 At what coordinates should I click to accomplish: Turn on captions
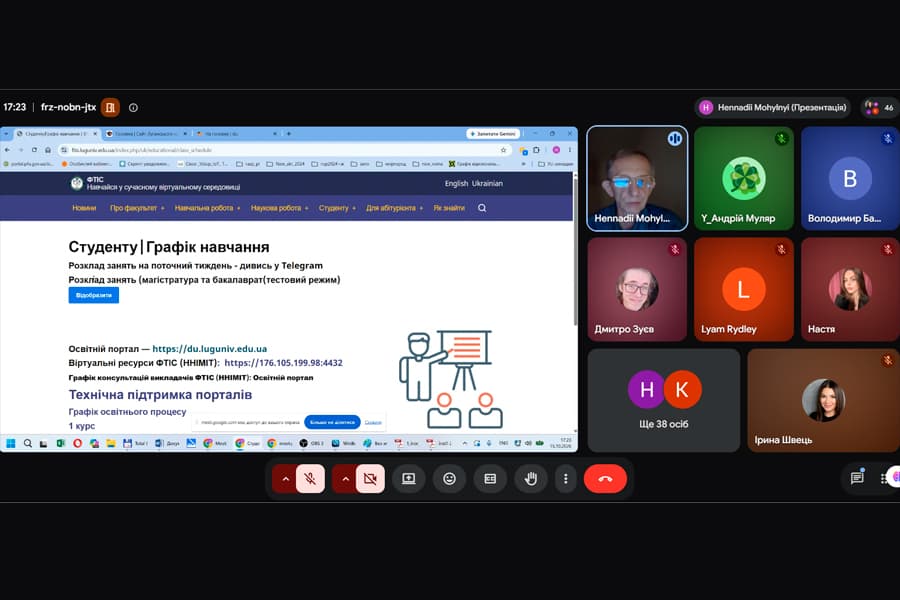click(490, 478)
